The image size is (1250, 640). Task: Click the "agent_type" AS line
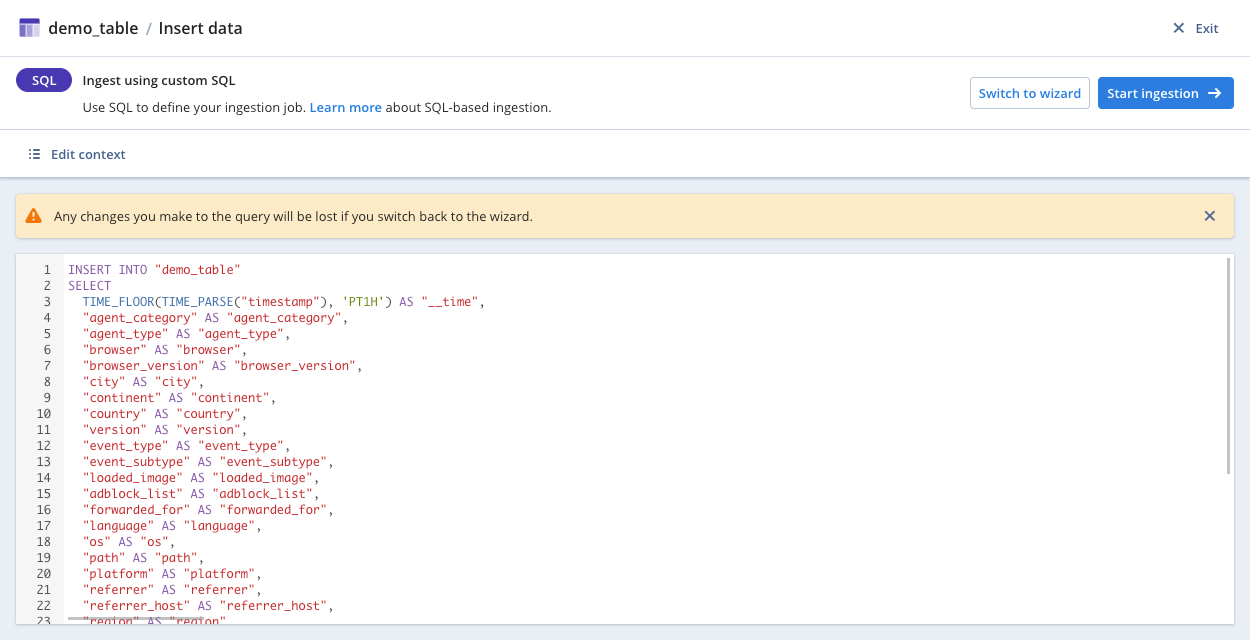coord(185,334)
